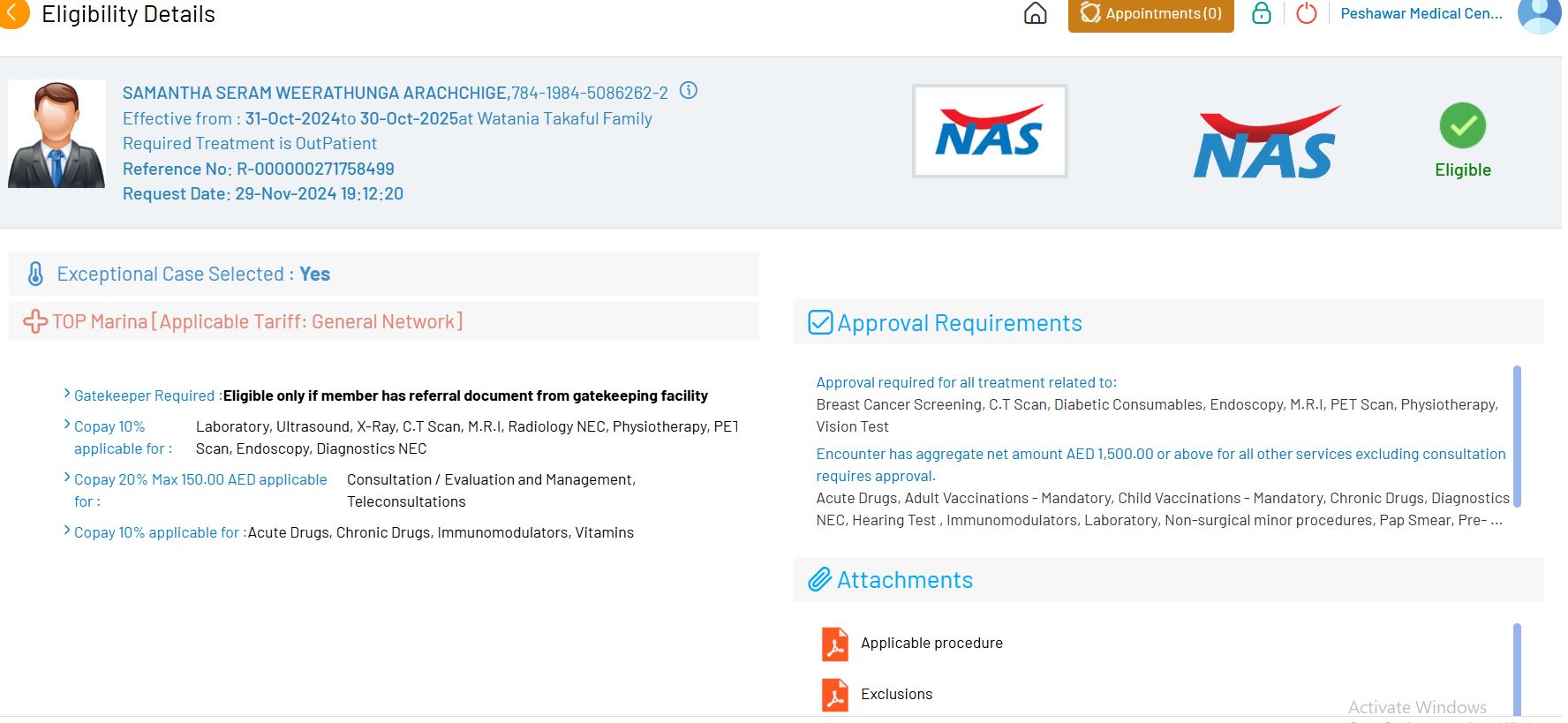The width and height of the screenshot is (1568, 723).
Task: Open Peshawar Medical Center account menu
Action: click(1421, 14)
